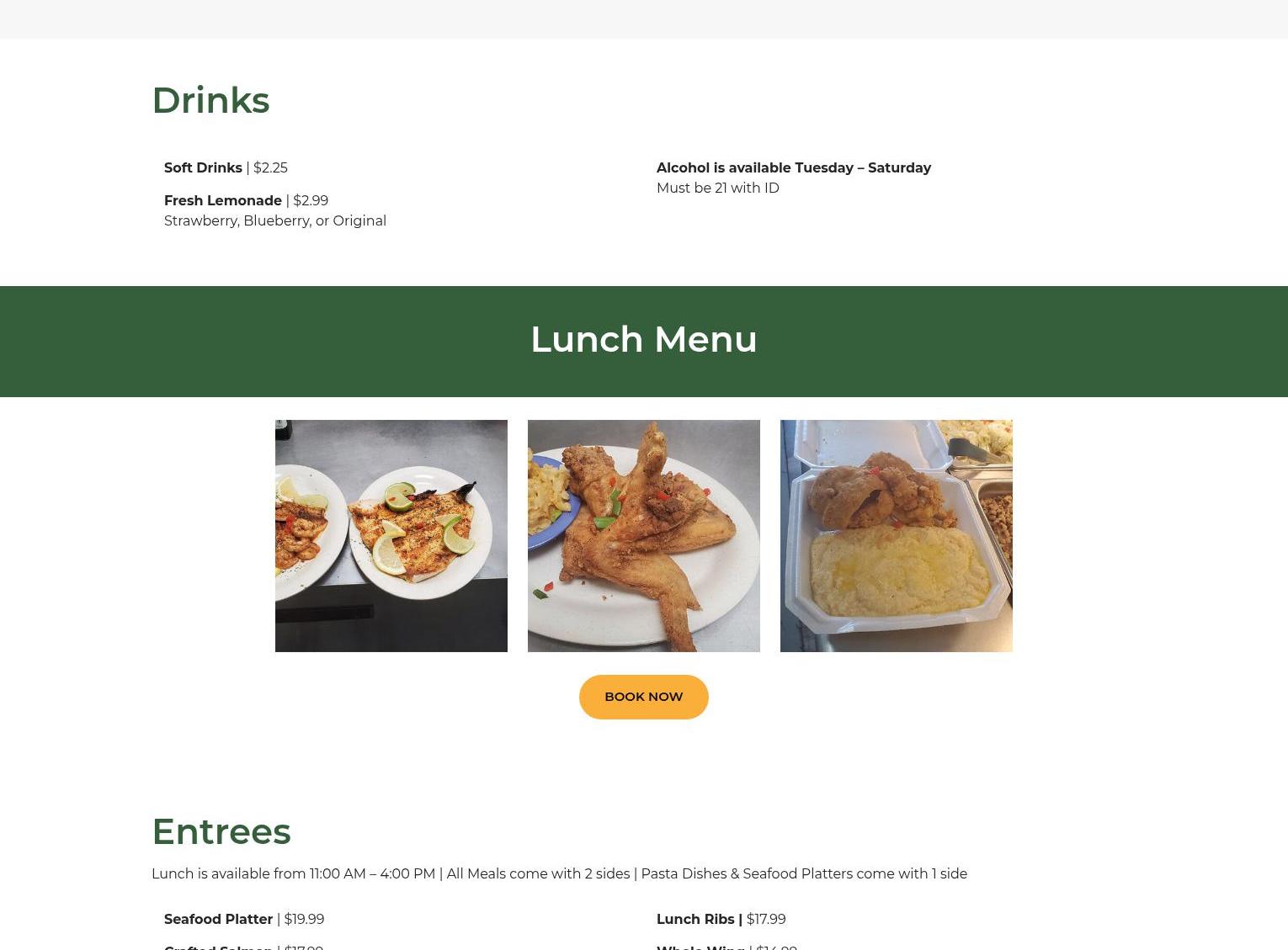Screen dimensions: 1288x950
Task: Click the Must be 21 with ID text
Action: 718,188
